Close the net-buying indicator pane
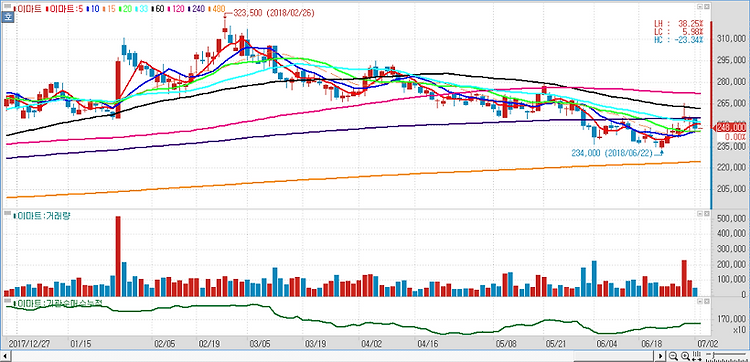The width and height of the screenshot is (750, 362). coord(706,302)
